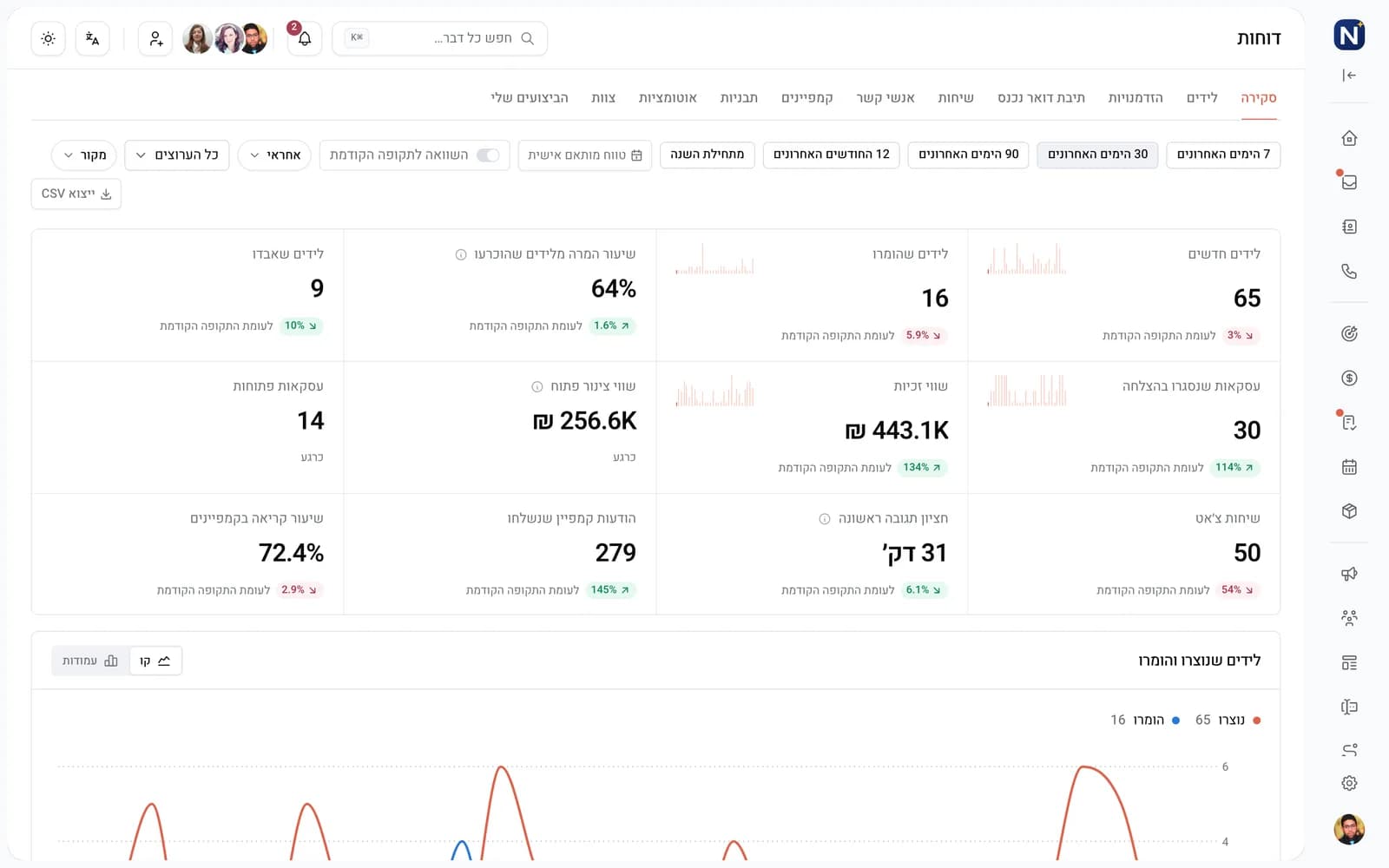Open the phone calls sidebar icon
The image size is (1389, 868).
click(x=1349, y=272)
